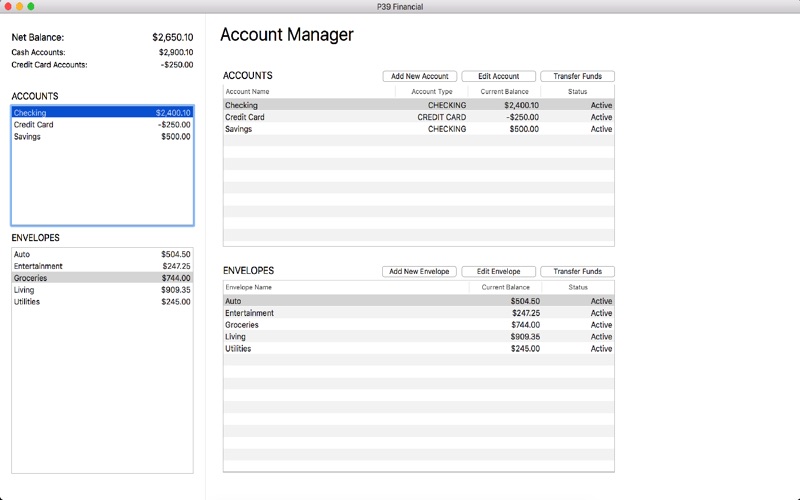800x500 pixels.
Task: Click the Cash Accounts $2,900.10 value
Action: [x=176, y=52]
